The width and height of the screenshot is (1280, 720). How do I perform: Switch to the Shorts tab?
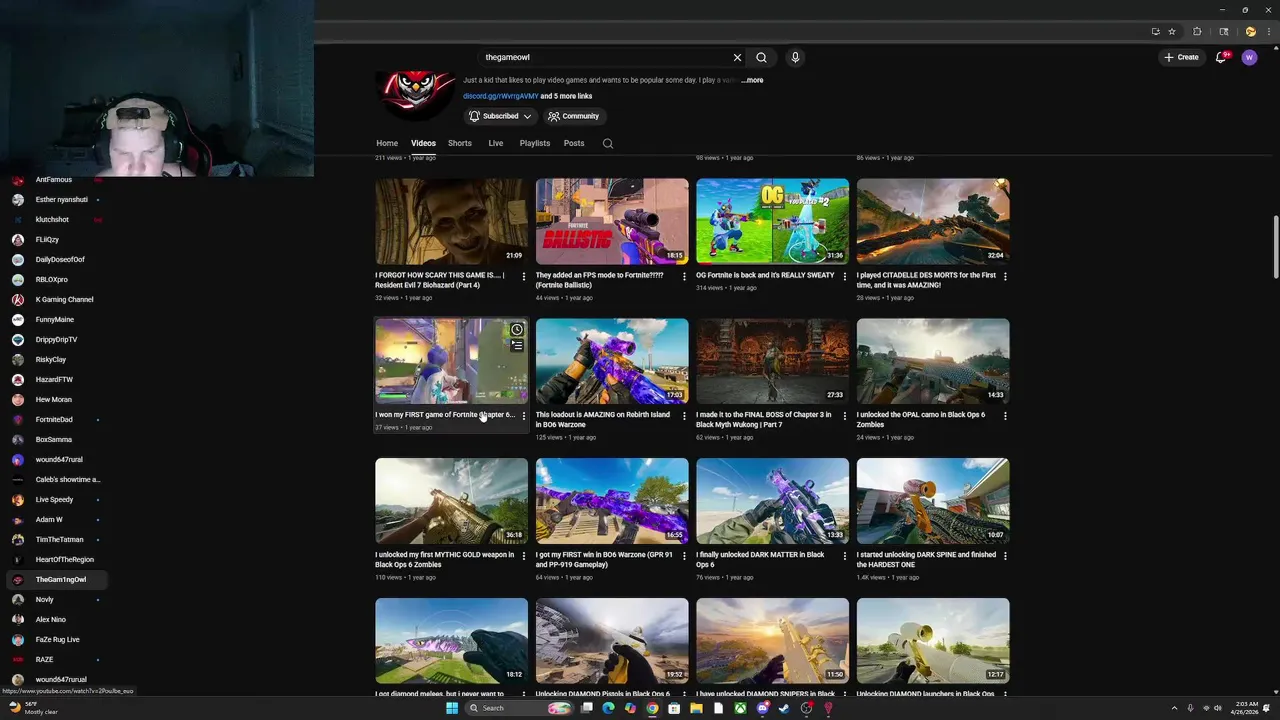460,143
